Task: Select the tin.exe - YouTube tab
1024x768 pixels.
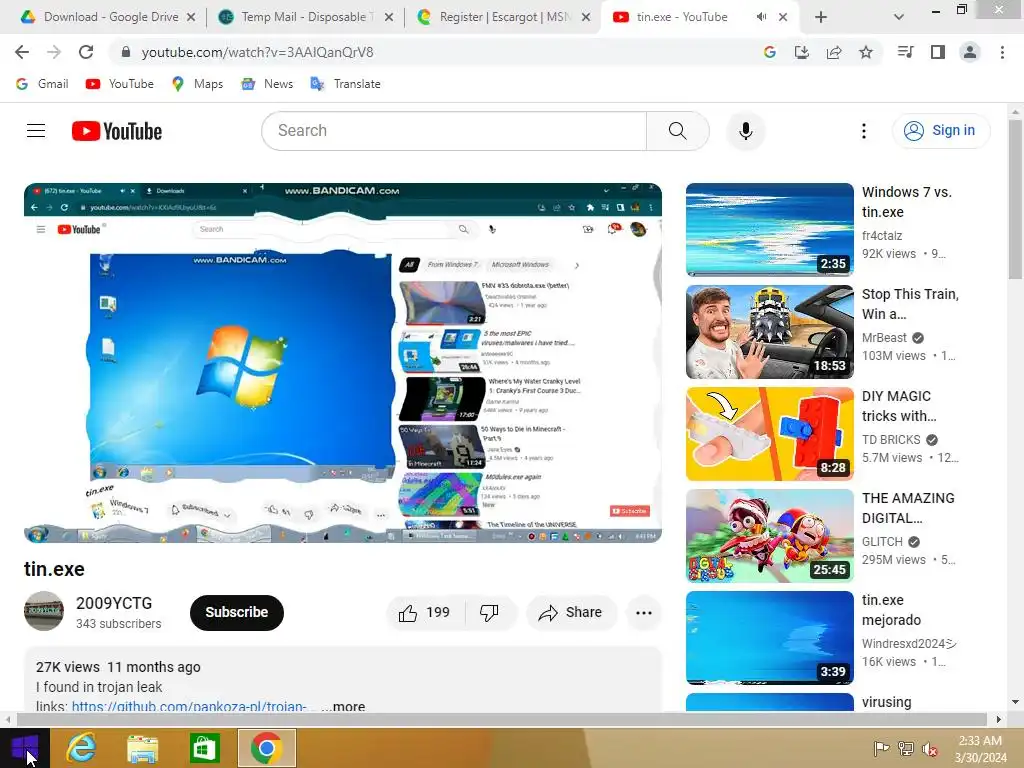Action: [680, 17]
